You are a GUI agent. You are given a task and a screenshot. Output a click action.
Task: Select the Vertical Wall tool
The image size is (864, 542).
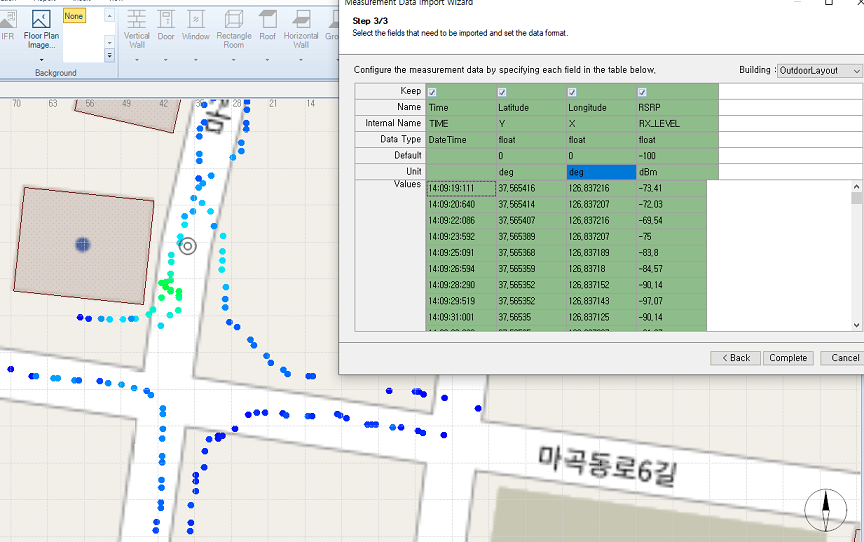(x=137, y=30)
